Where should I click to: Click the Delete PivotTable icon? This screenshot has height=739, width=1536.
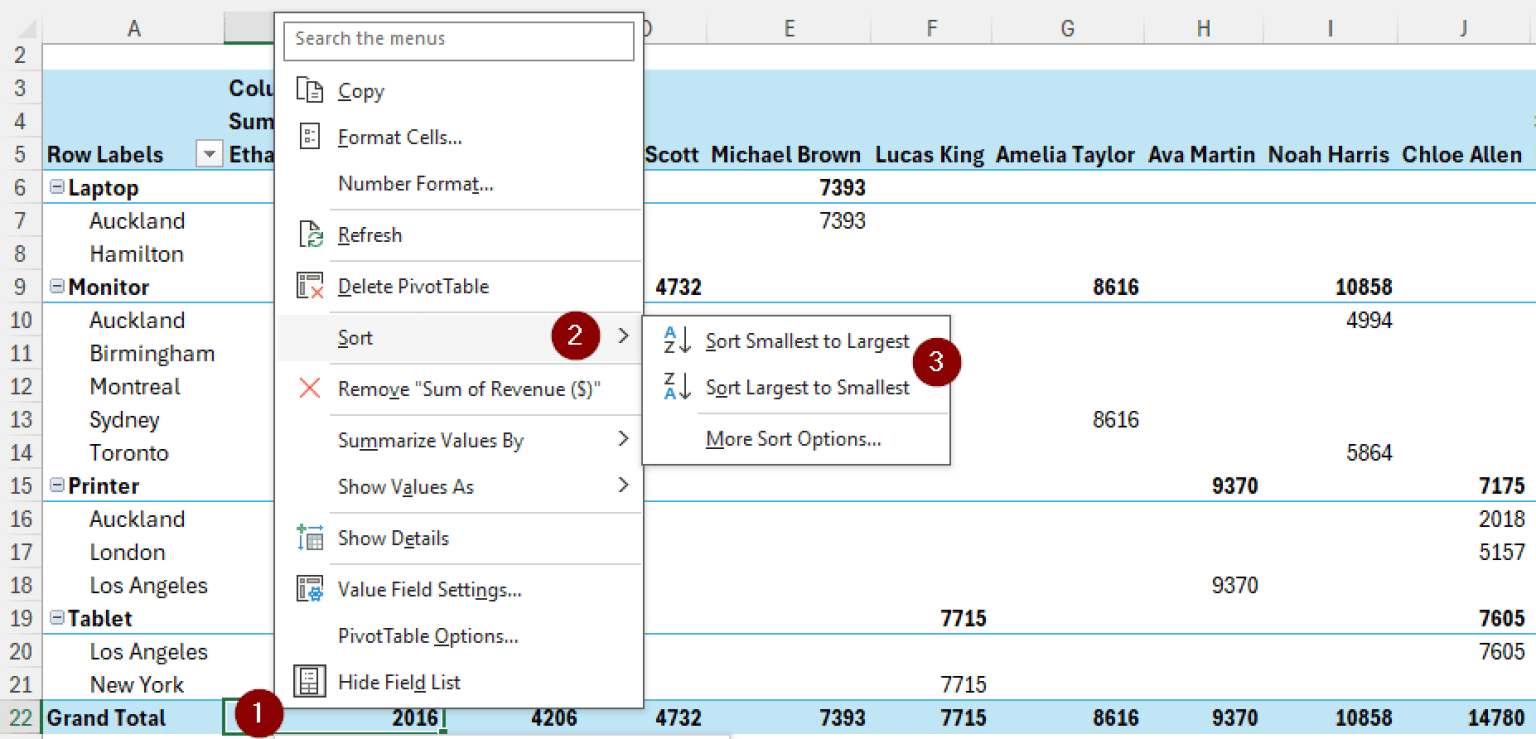click(x=311, y=286)
